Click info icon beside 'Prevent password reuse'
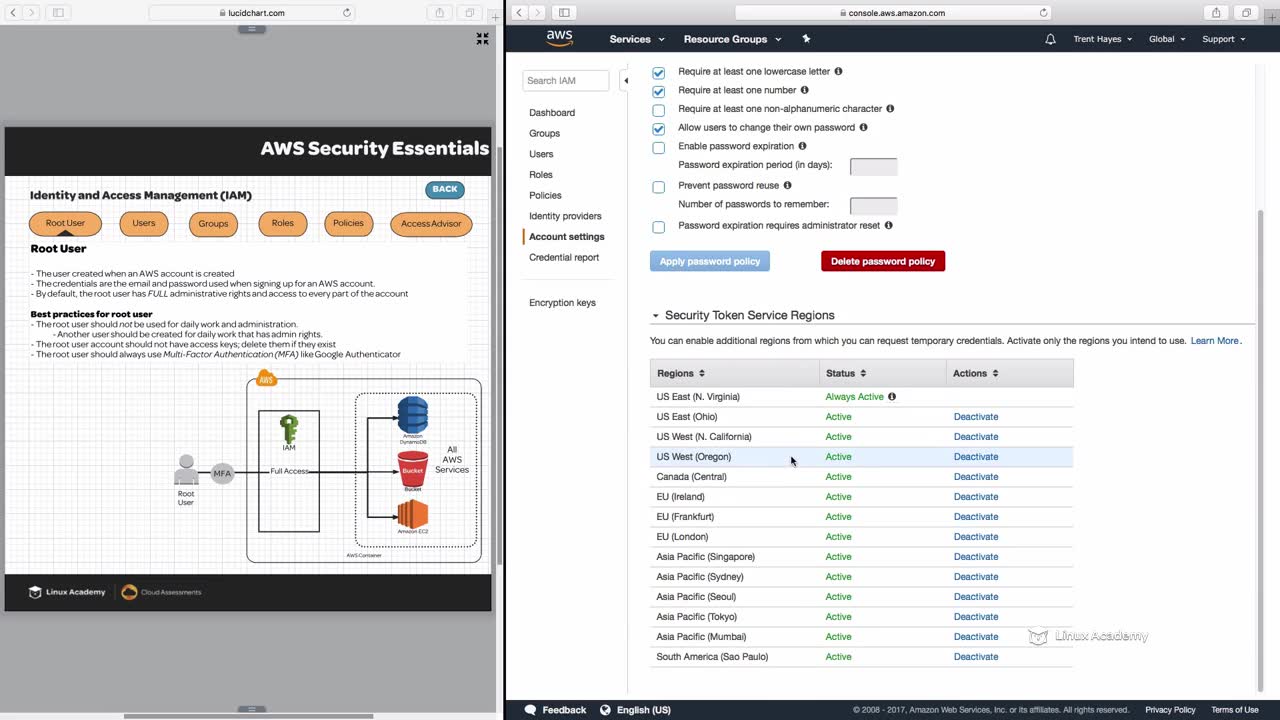 click(787, 186)
